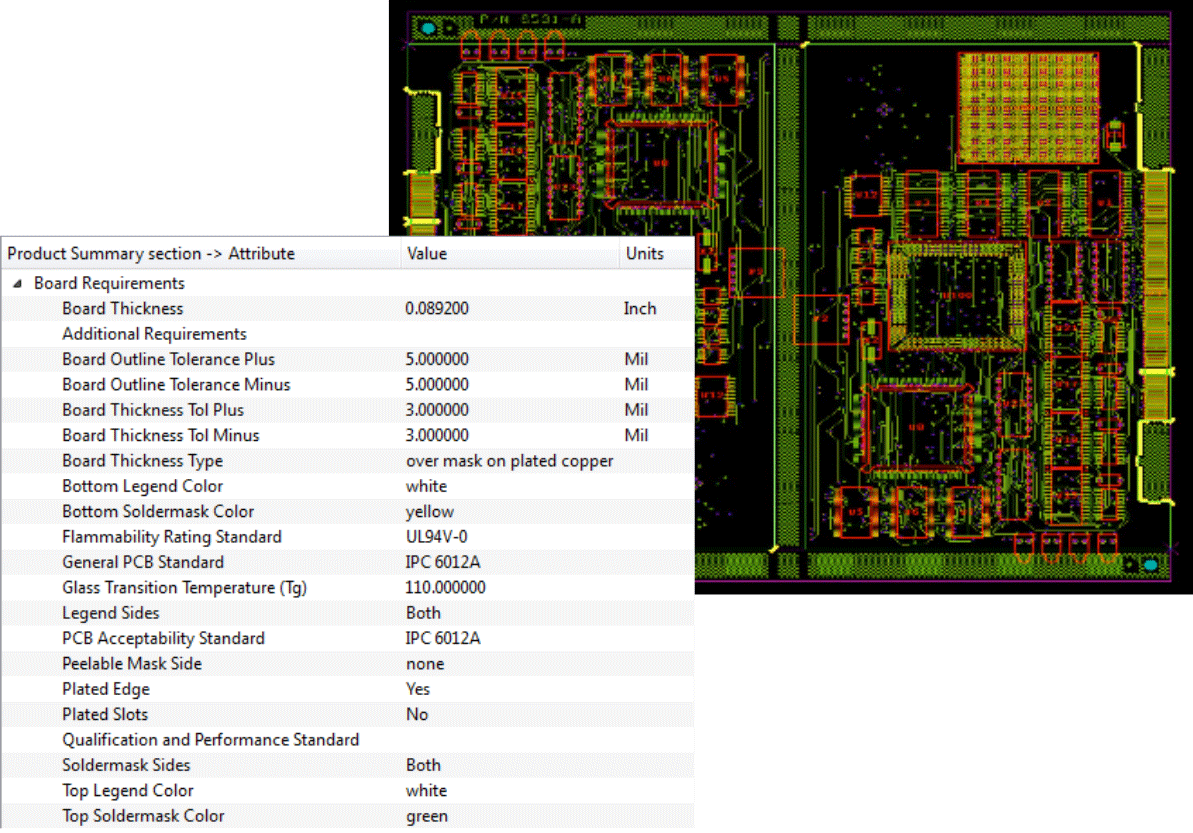Click the cyan fiducial at PCB top-left corner
The width and height of the screenshot is (1193, 833).
[x=429, y=28]
